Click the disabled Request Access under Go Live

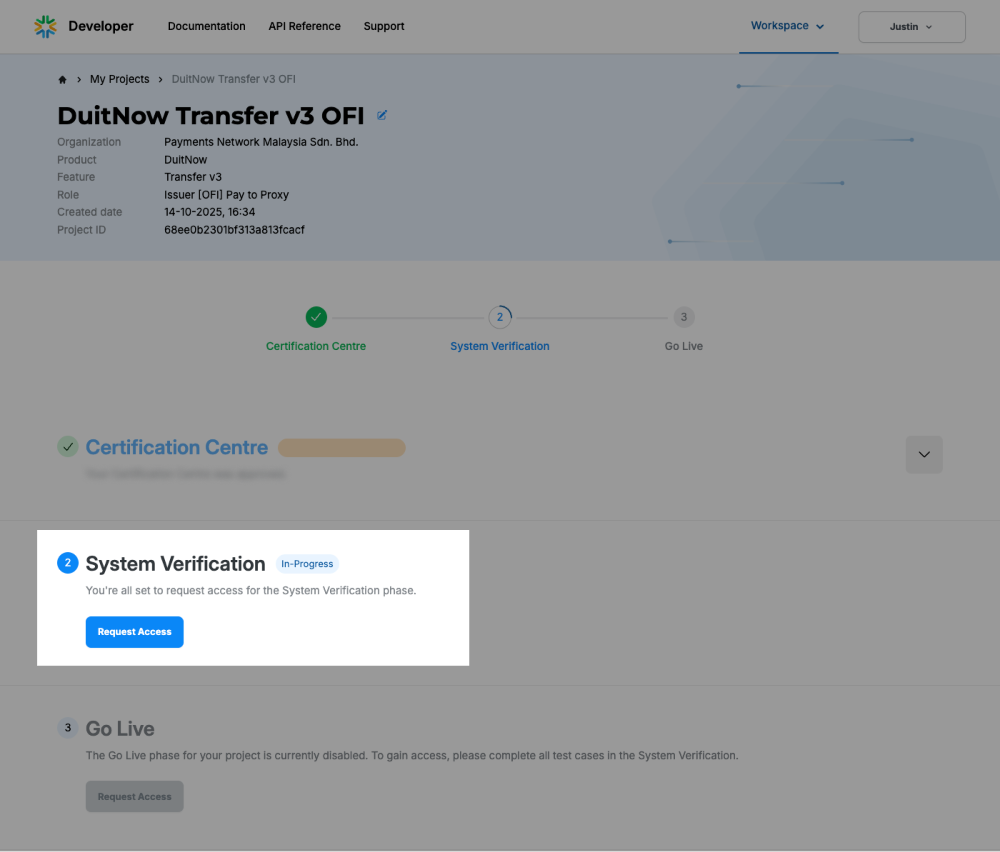[135, 797]
